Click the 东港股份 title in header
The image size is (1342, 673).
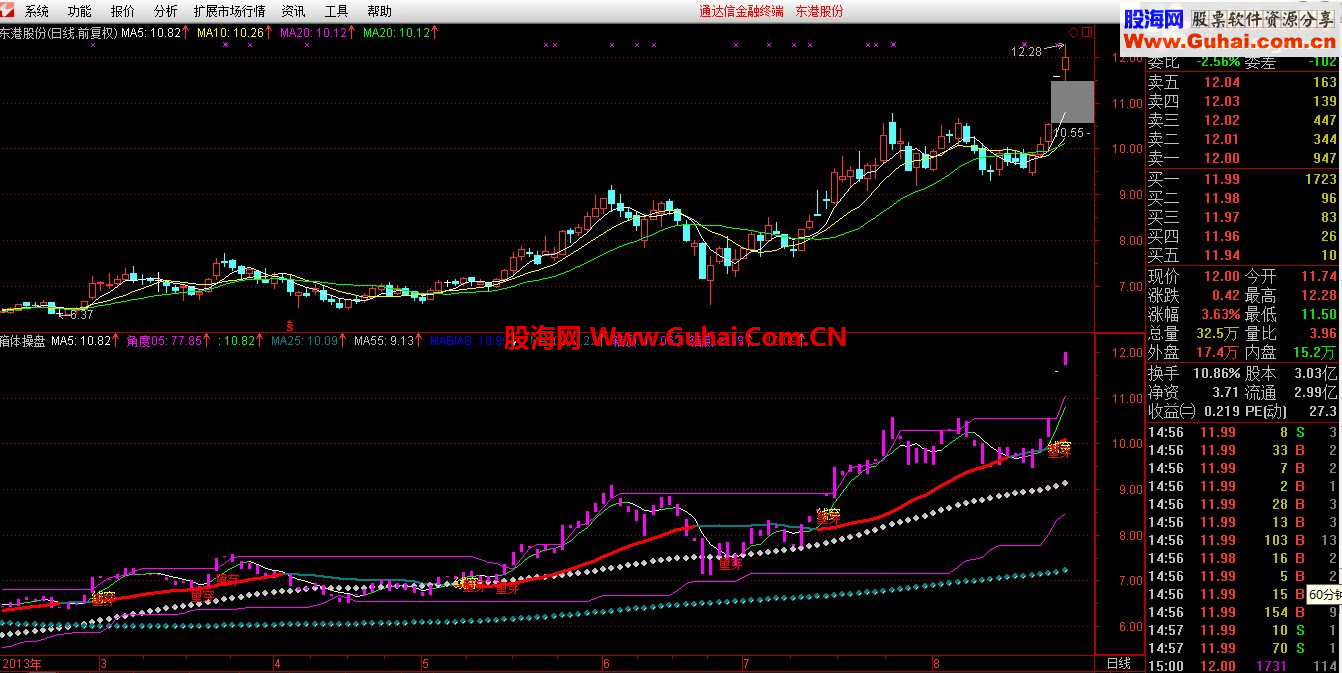click(x=819, y=12)
